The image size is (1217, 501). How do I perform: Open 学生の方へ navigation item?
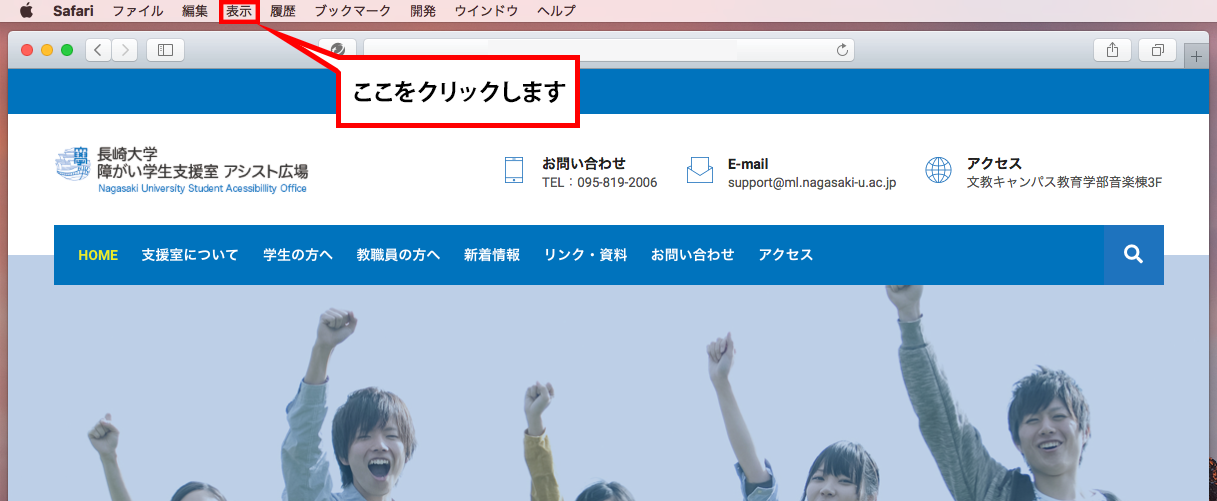(x=298, y=255)
